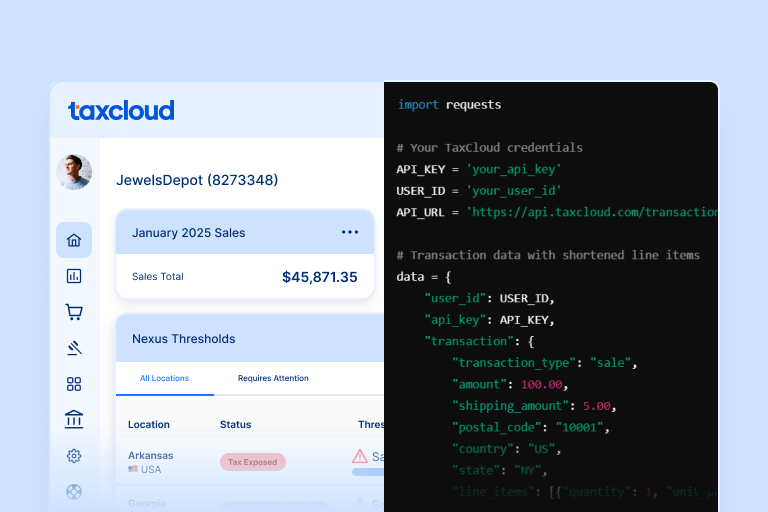Click the USER_ID assignment code line
Image resolution: width=768 pixels, height=512 pixels.
click(479, 191)
